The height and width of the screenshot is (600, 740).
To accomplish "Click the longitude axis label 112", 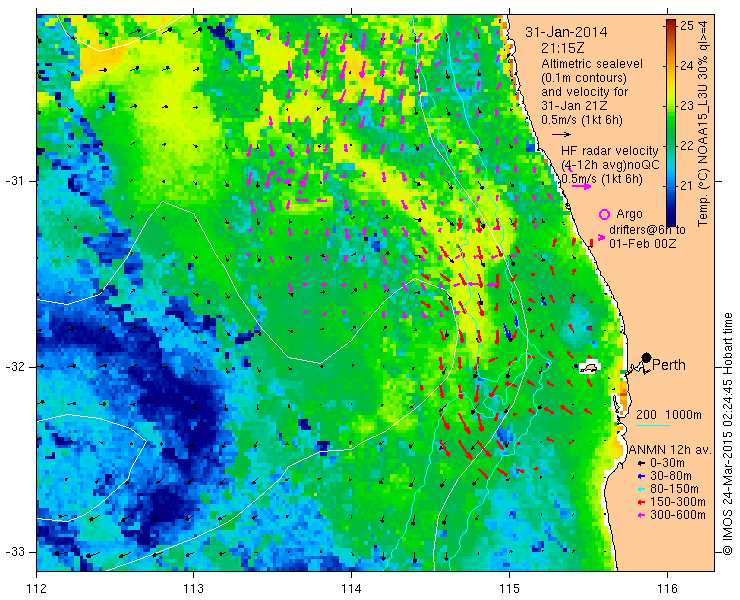I will 37,589.
